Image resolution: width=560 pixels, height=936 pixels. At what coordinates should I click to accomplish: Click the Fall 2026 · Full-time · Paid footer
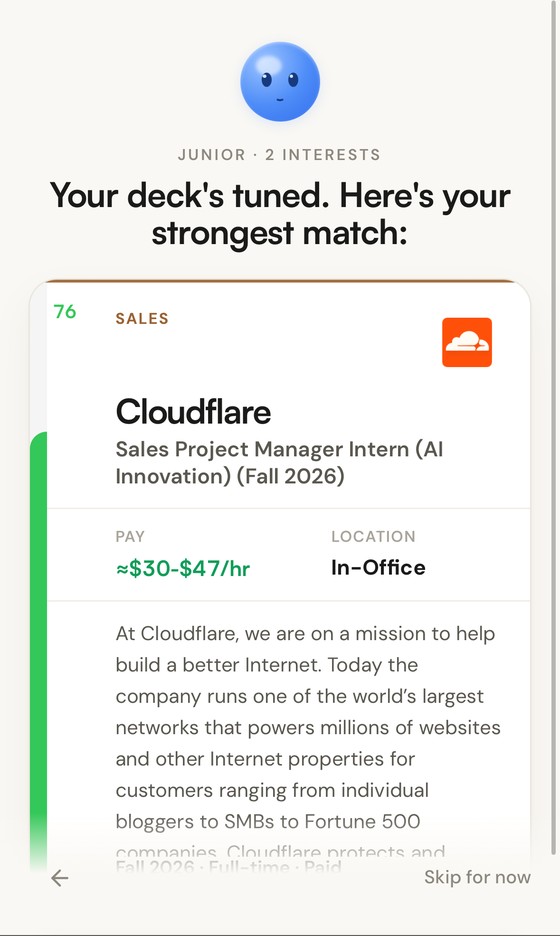click(229, 867)
